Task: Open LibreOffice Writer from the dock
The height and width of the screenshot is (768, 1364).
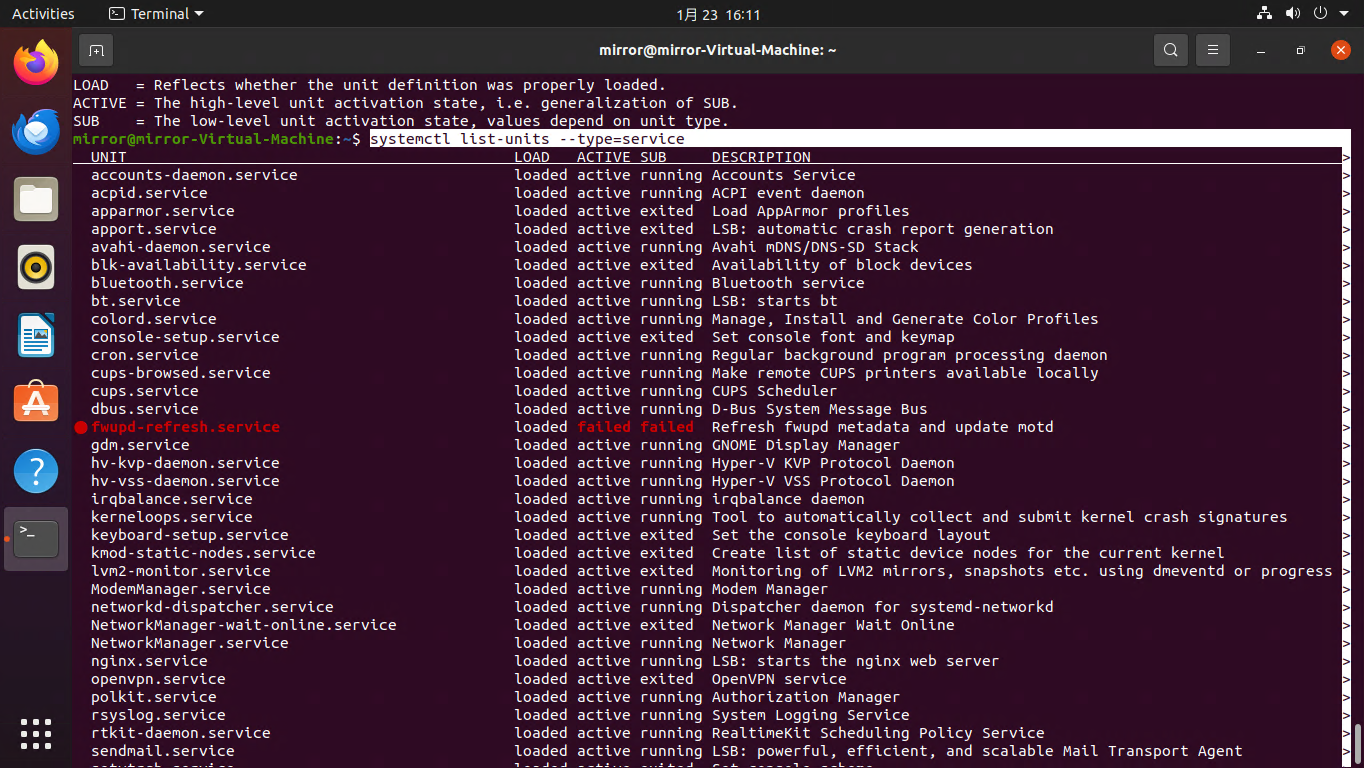Action: click(x=35, y=335)
